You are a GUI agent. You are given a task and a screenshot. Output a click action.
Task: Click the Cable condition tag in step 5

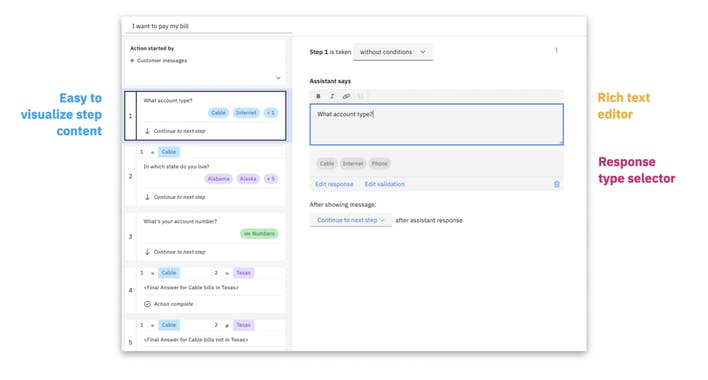pos(168,325)
